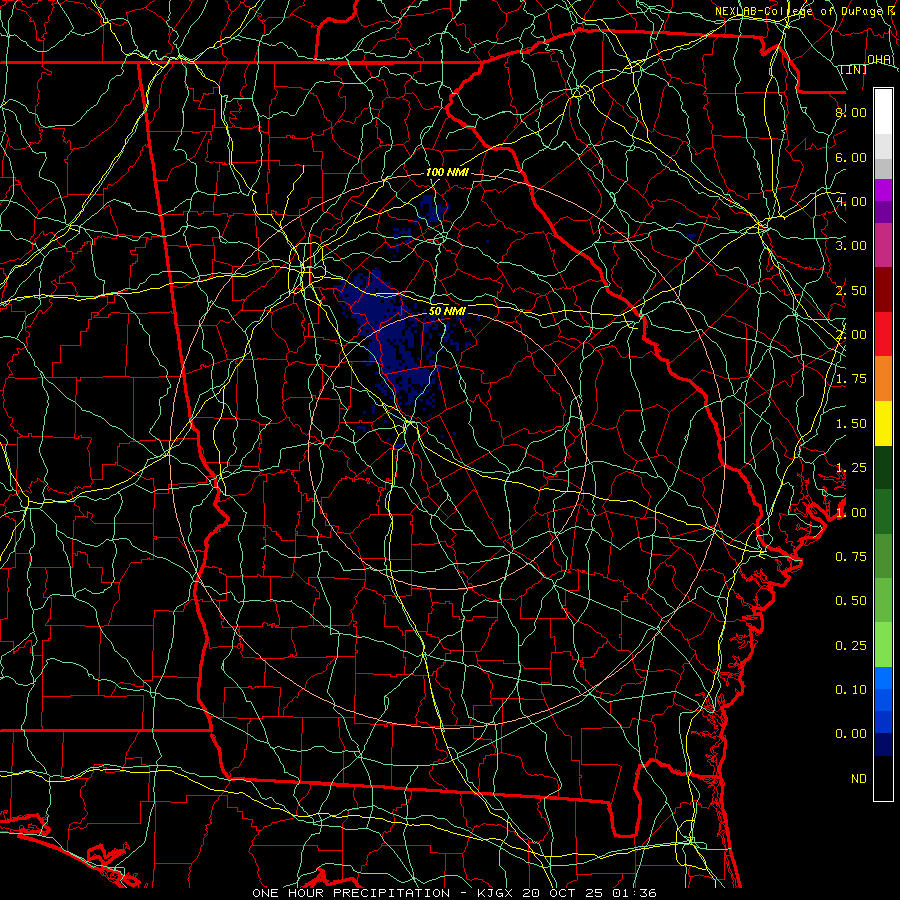900x900 pixels.
Task: Click the dark red 2.50 legend swatch
Action: tap(883, 290)
